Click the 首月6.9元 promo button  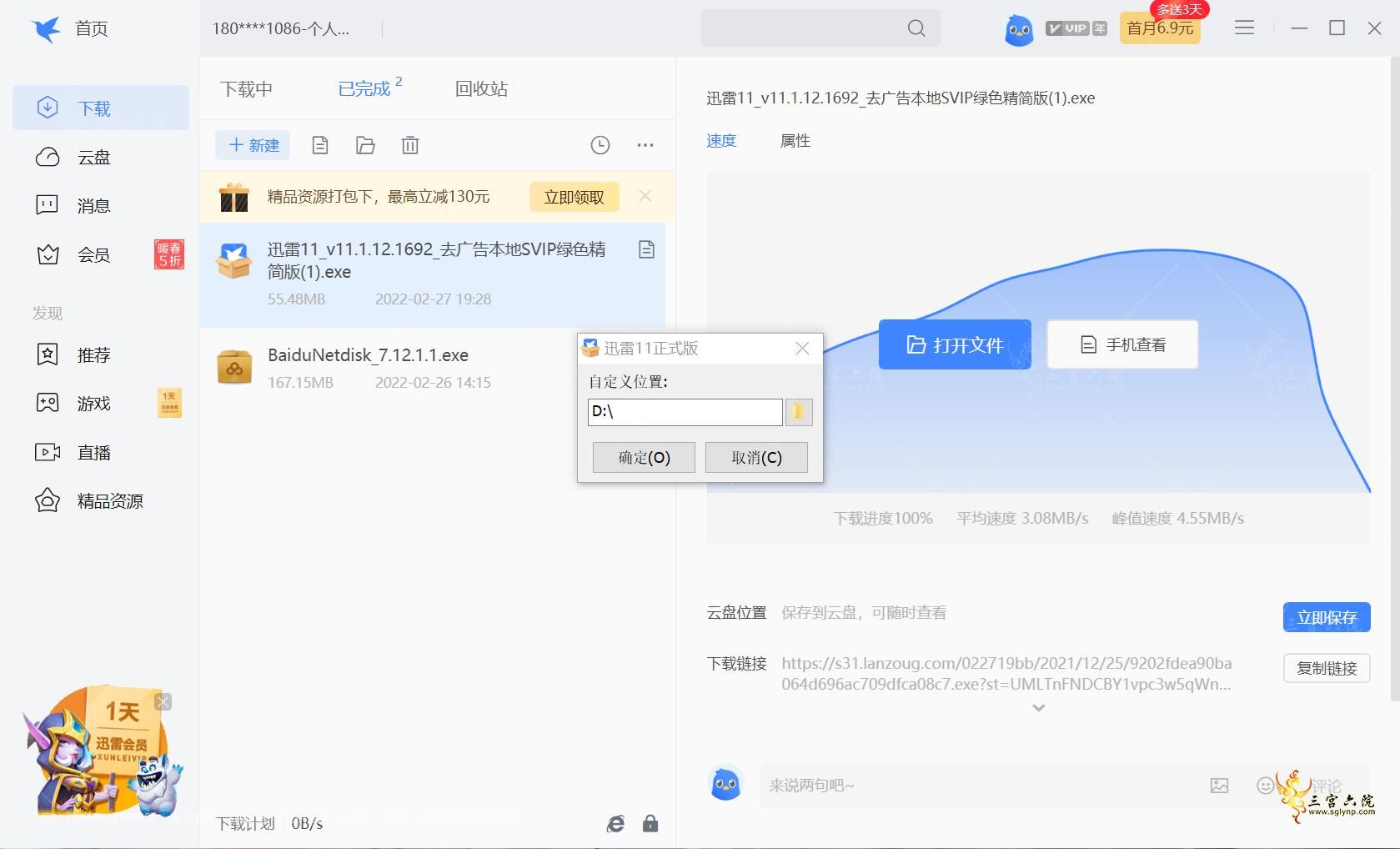pyautogui.click(x=1160, y=28)
